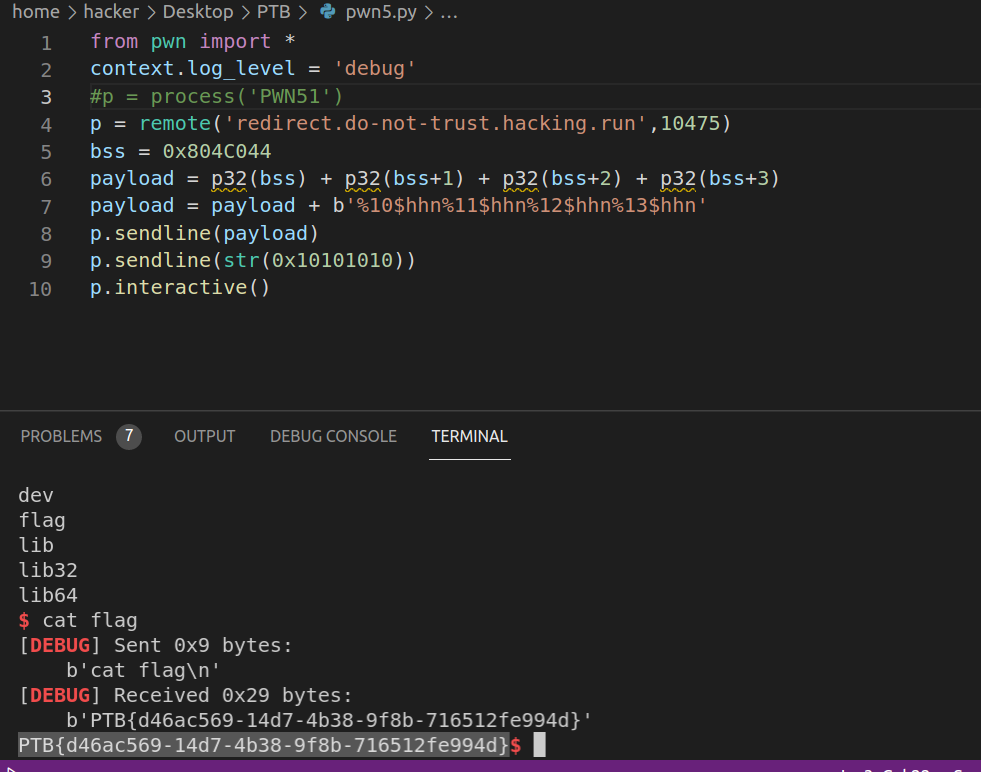
Task: Click 'dev' in terminal output
Action: (36, 495)
